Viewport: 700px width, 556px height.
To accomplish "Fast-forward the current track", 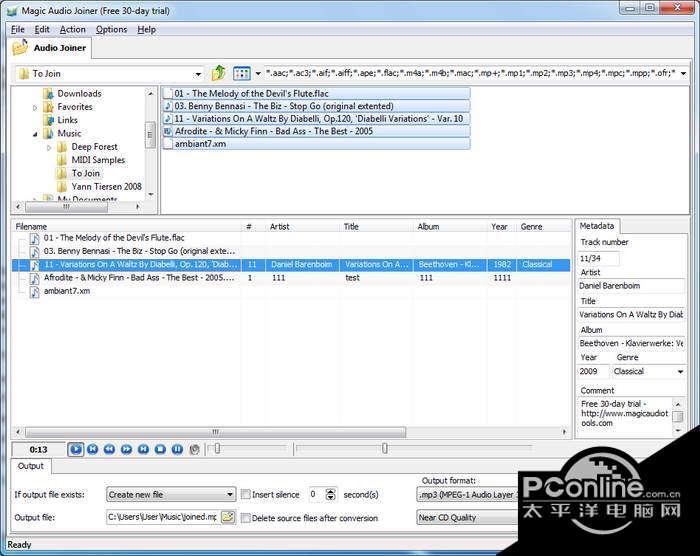I will (x=126, y=449).
